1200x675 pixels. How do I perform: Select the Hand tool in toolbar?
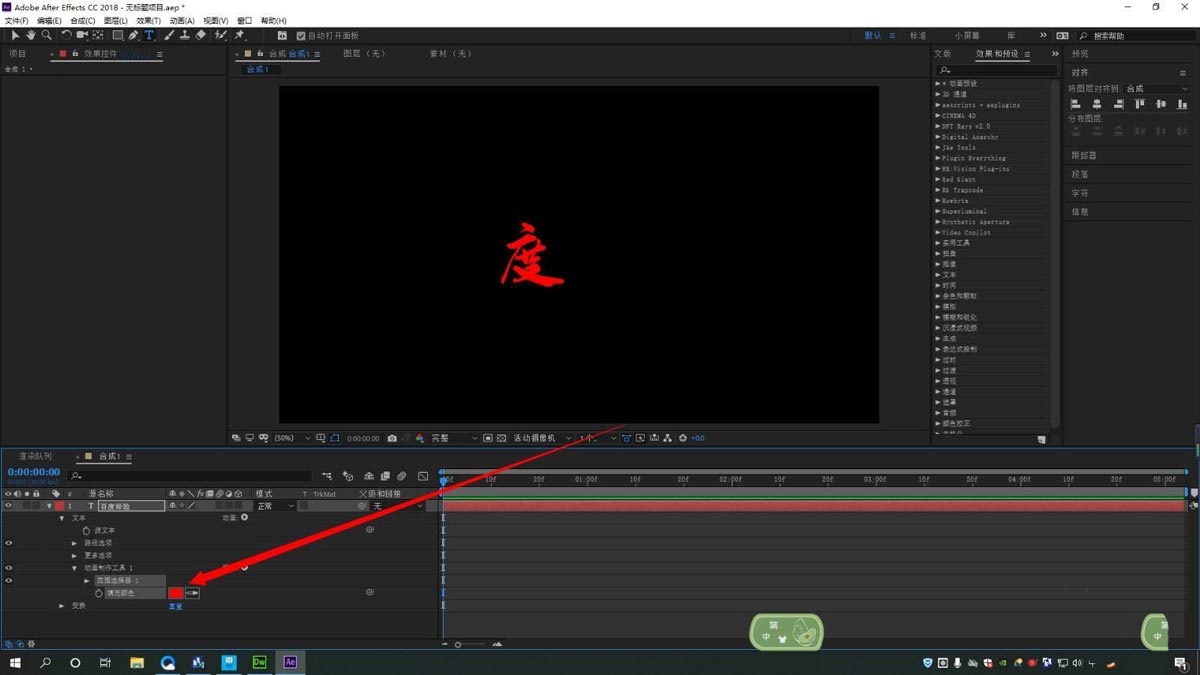pos(30,35)
